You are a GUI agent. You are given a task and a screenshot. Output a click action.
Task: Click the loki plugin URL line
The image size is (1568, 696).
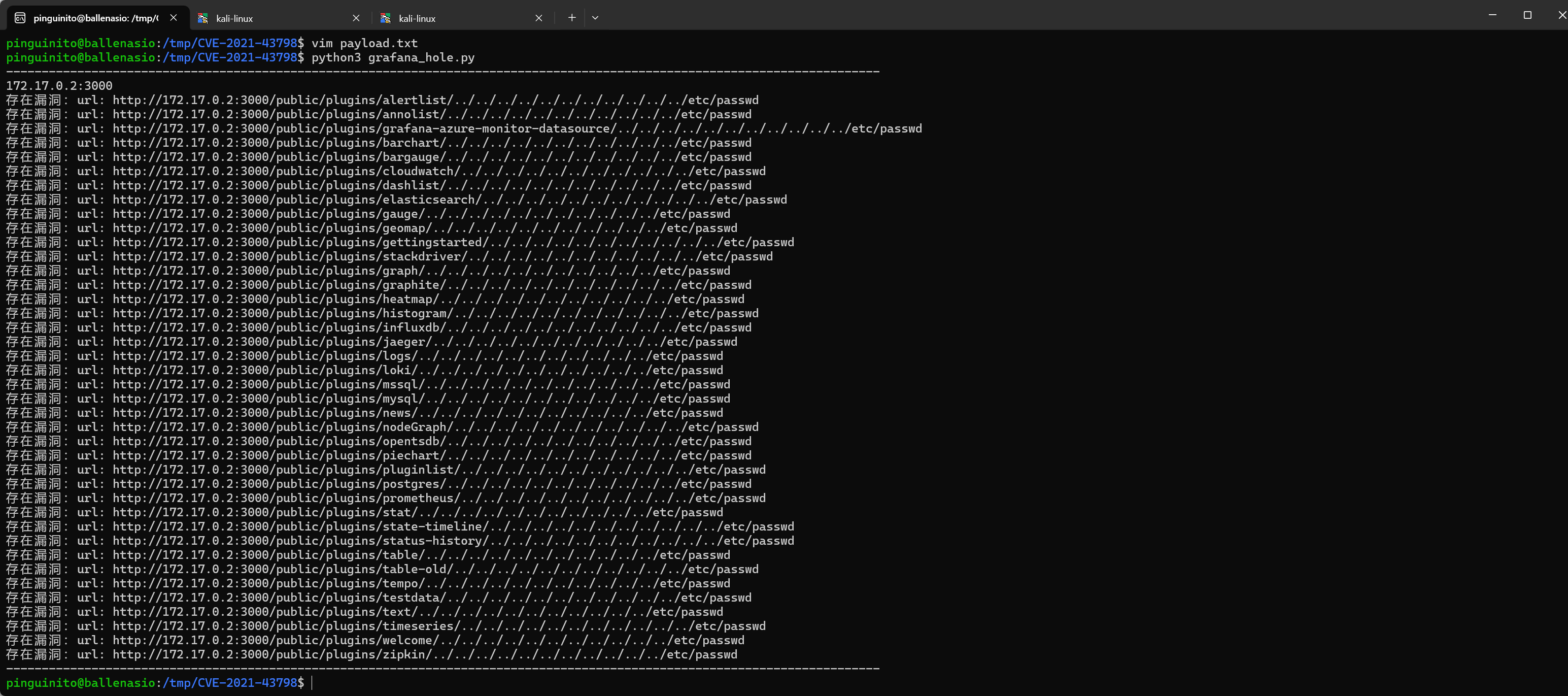click(365, 370)
